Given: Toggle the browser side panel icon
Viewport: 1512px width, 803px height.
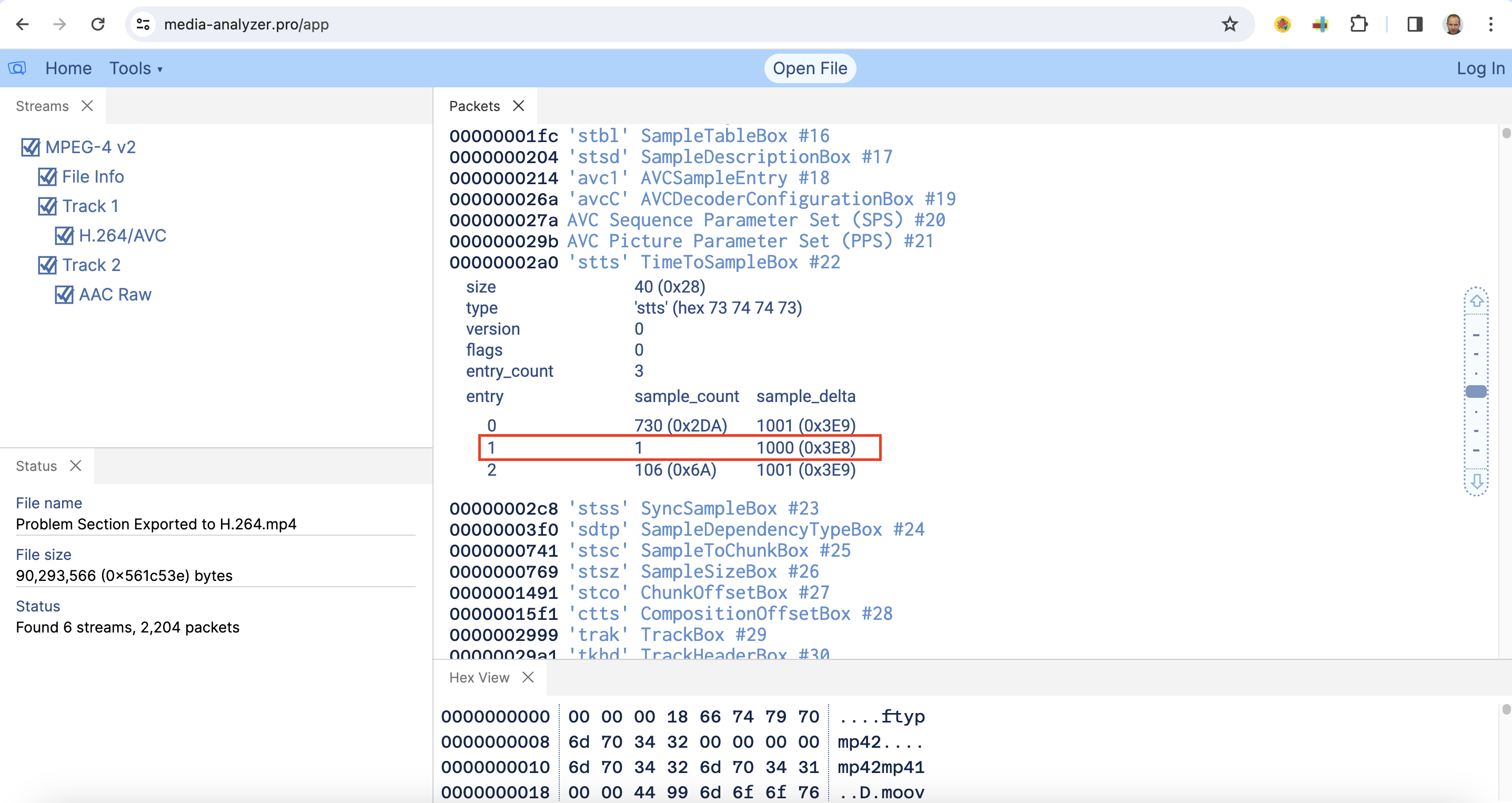Looking at the screenshot, I should (1415, 24).
